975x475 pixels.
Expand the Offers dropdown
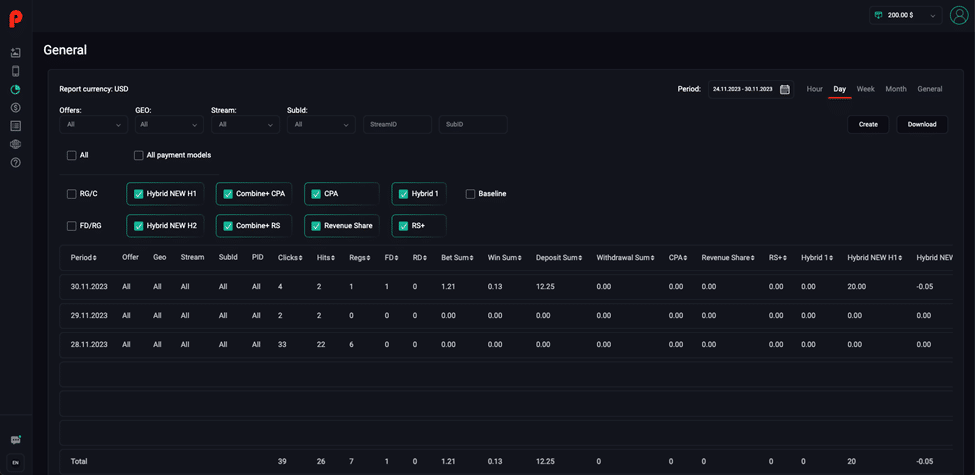coord(94,124)
